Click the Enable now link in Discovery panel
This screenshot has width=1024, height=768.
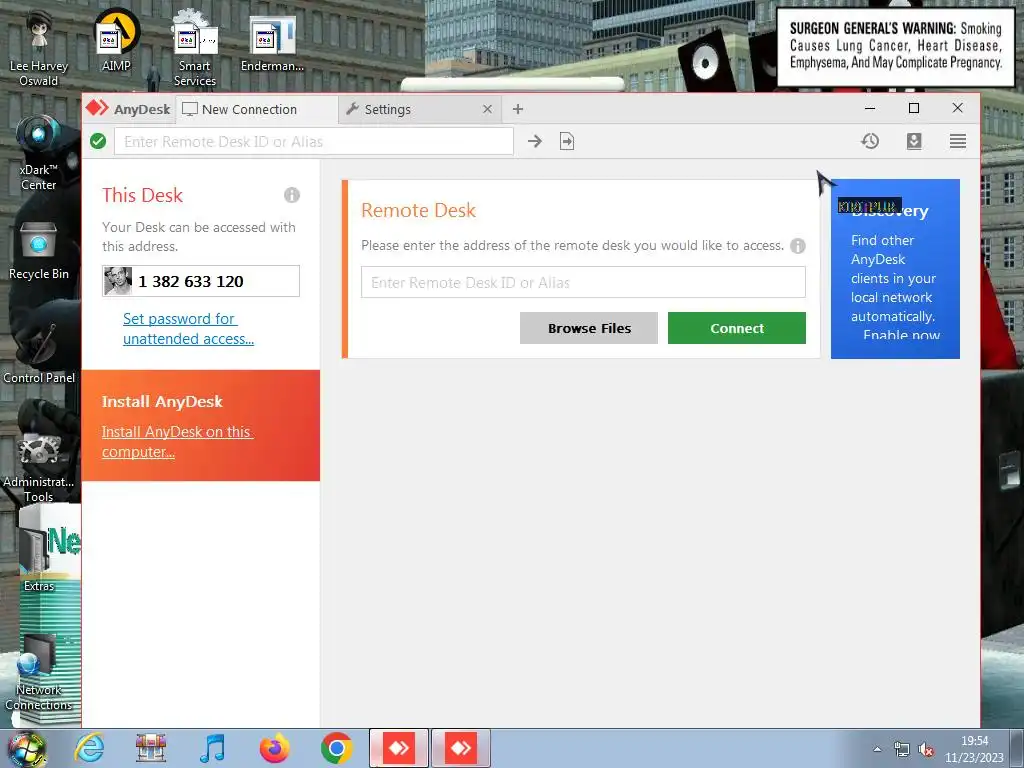coord(901,335)
